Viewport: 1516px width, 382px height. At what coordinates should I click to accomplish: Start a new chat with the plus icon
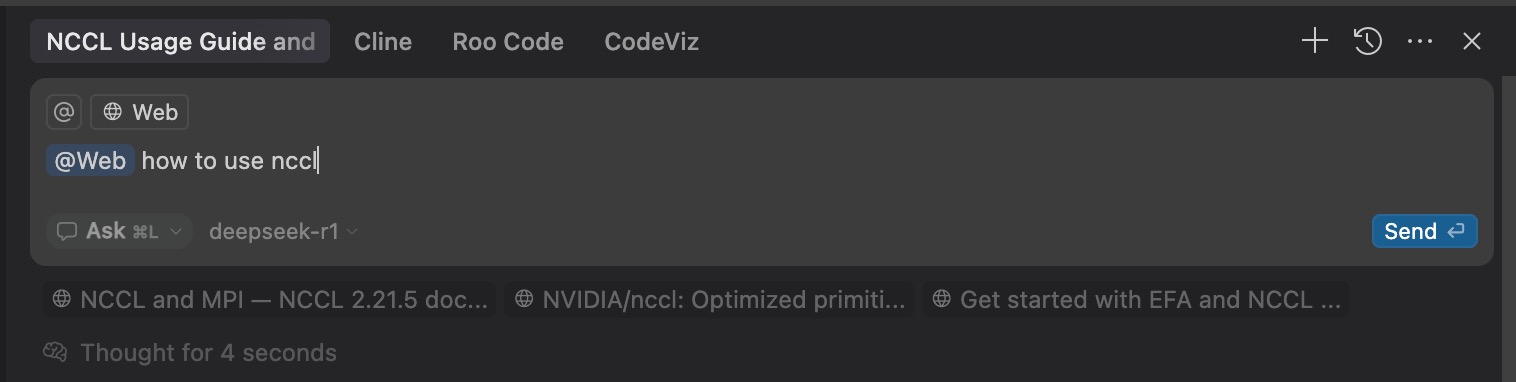click(1314, 41)
